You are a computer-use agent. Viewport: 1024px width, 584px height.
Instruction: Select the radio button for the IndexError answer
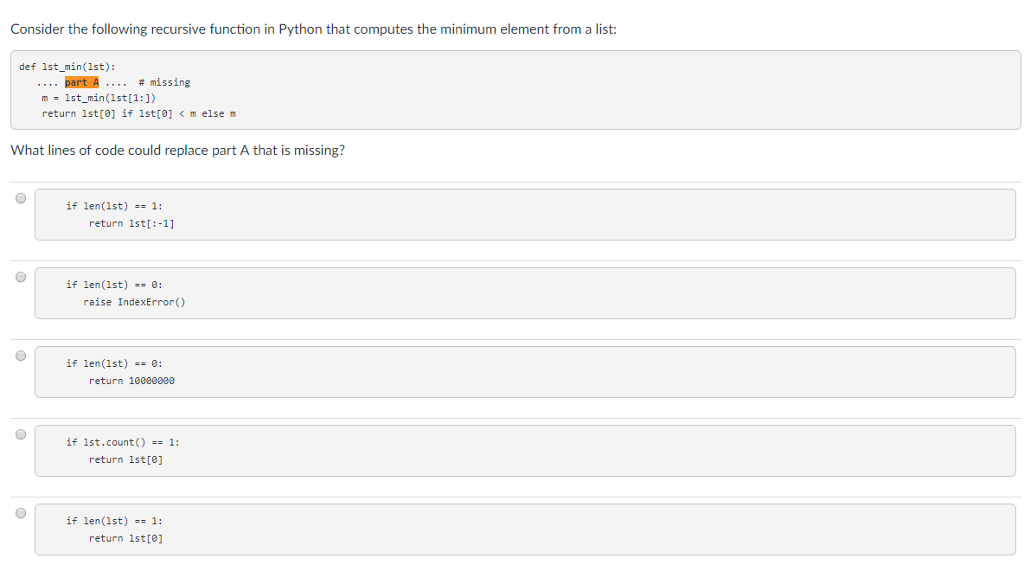coord(20,277)
